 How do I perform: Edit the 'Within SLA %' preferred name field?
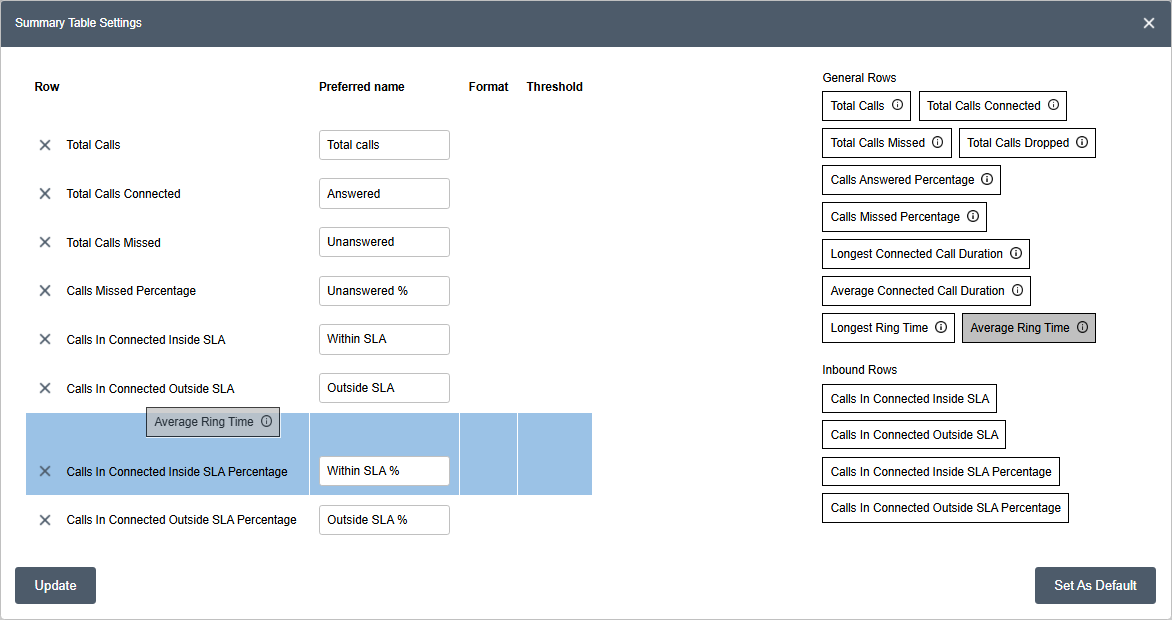(x=384, y=471)
